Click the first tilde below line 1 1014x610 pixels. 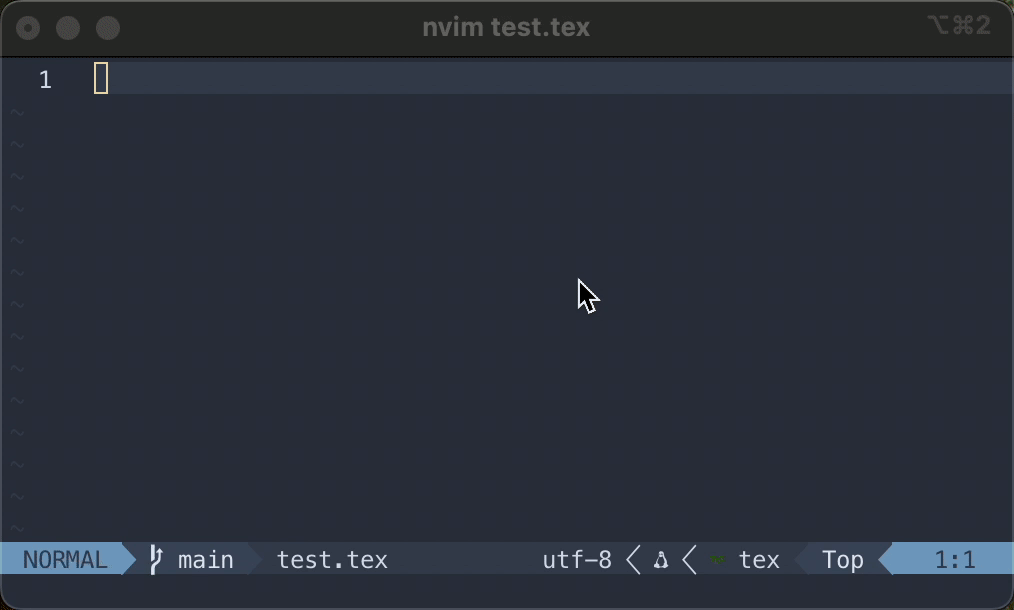click(17, 113)
